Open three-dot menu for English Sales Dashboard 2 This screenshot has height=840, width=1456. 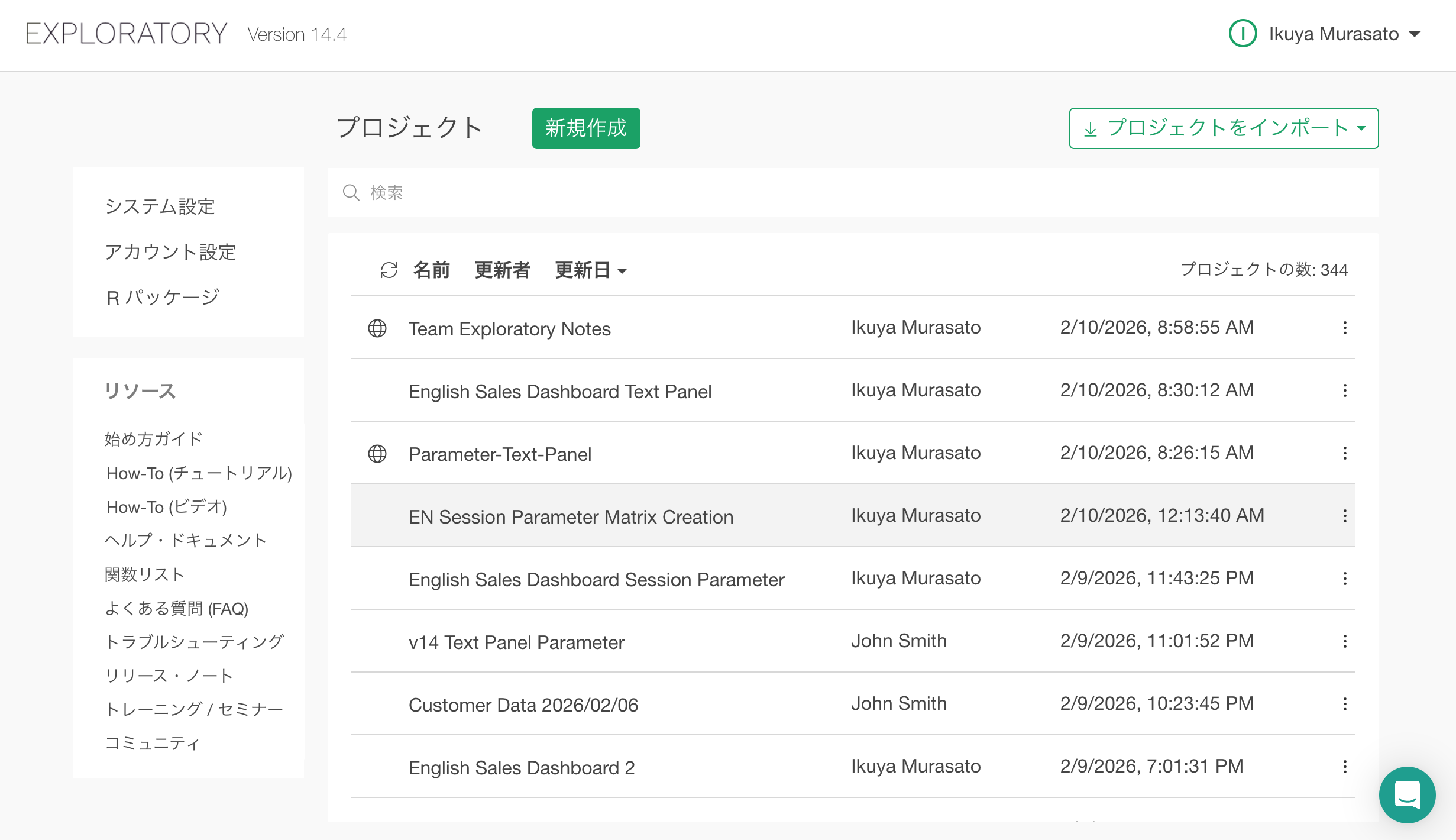pyautogui.click(x=1345, y=767)
